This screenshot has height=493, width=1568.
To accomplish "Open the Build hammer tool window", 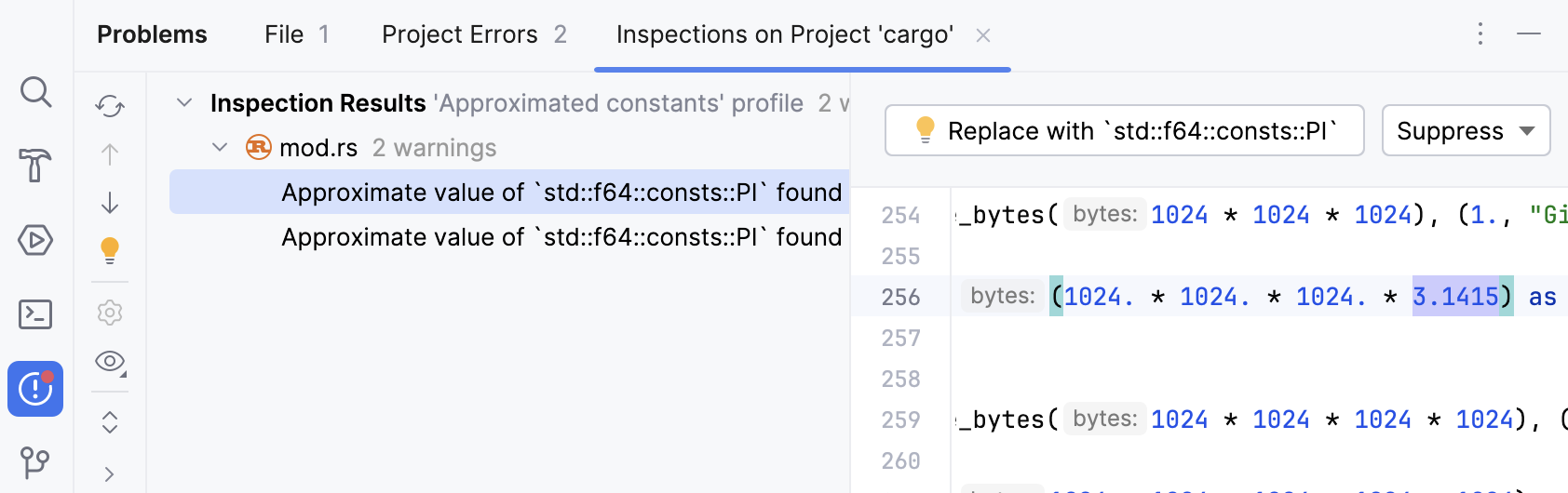I will tap(35, 166).
